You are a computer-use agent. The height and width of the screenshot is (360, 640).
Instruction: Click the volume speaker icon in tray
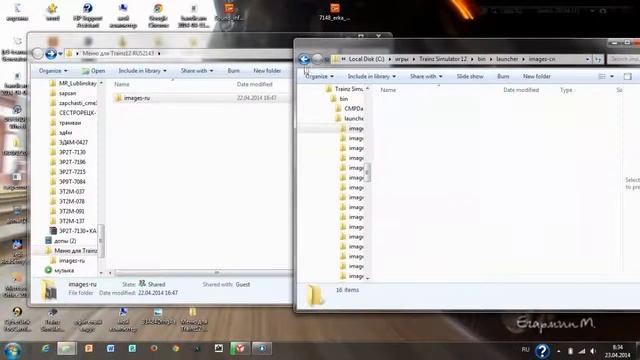[x=593, y=351]
